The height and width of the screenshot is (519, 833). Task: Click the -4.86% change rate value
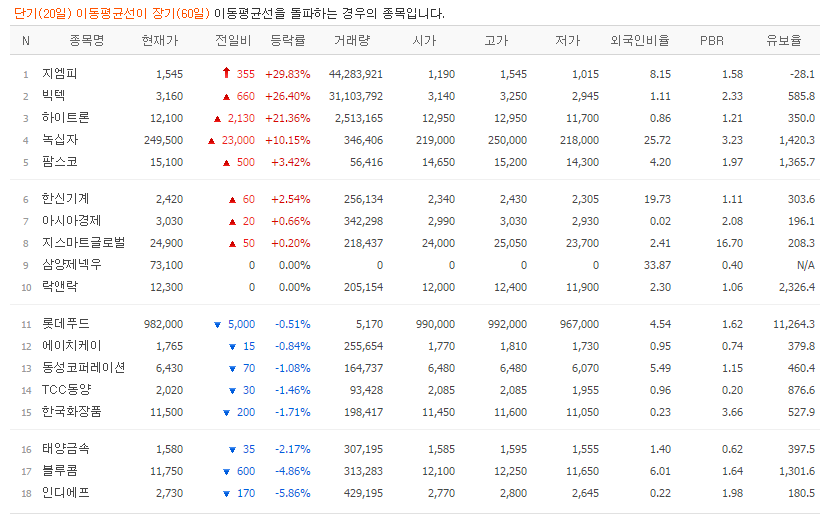point(293,471)
